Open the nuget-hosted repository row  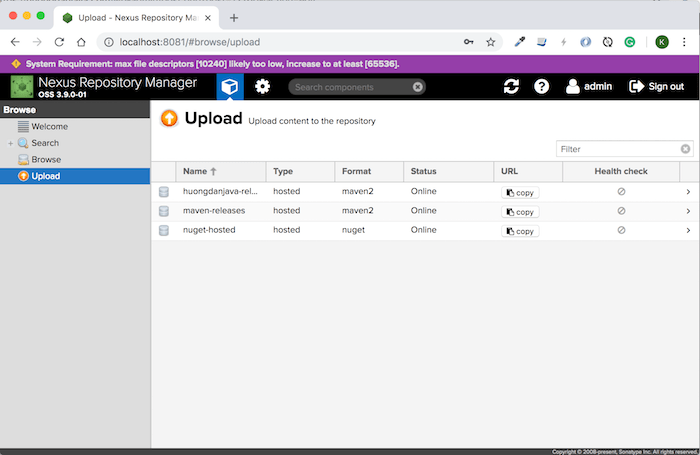click(425, 230)
